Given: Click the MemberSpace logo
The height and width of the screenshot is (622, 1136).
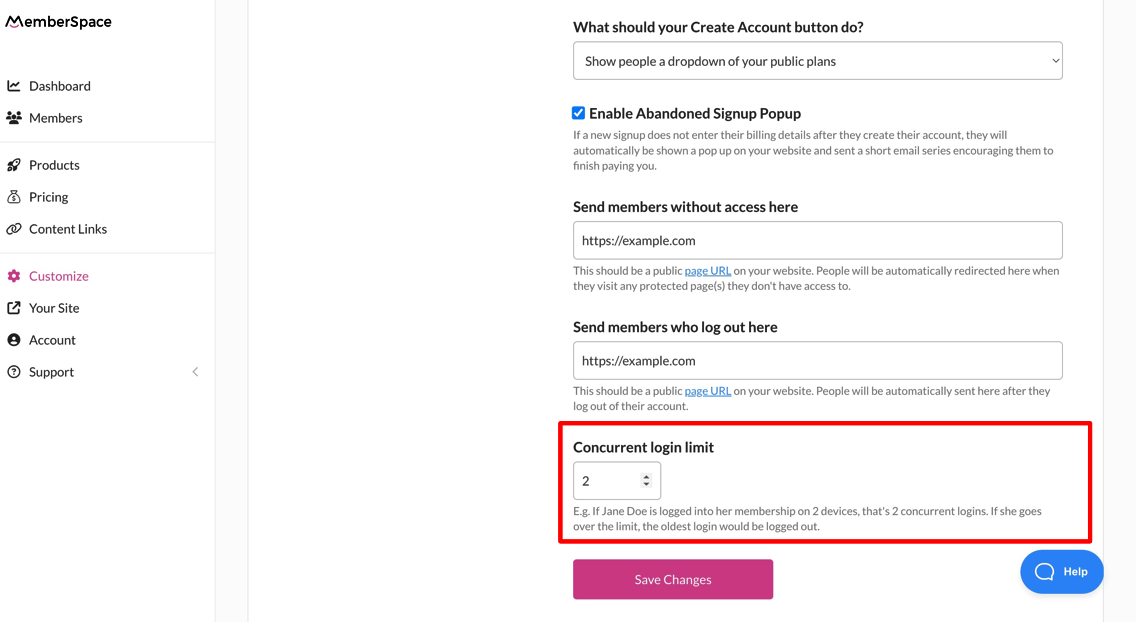Looking at the screenshot, I should pos(59,22).
